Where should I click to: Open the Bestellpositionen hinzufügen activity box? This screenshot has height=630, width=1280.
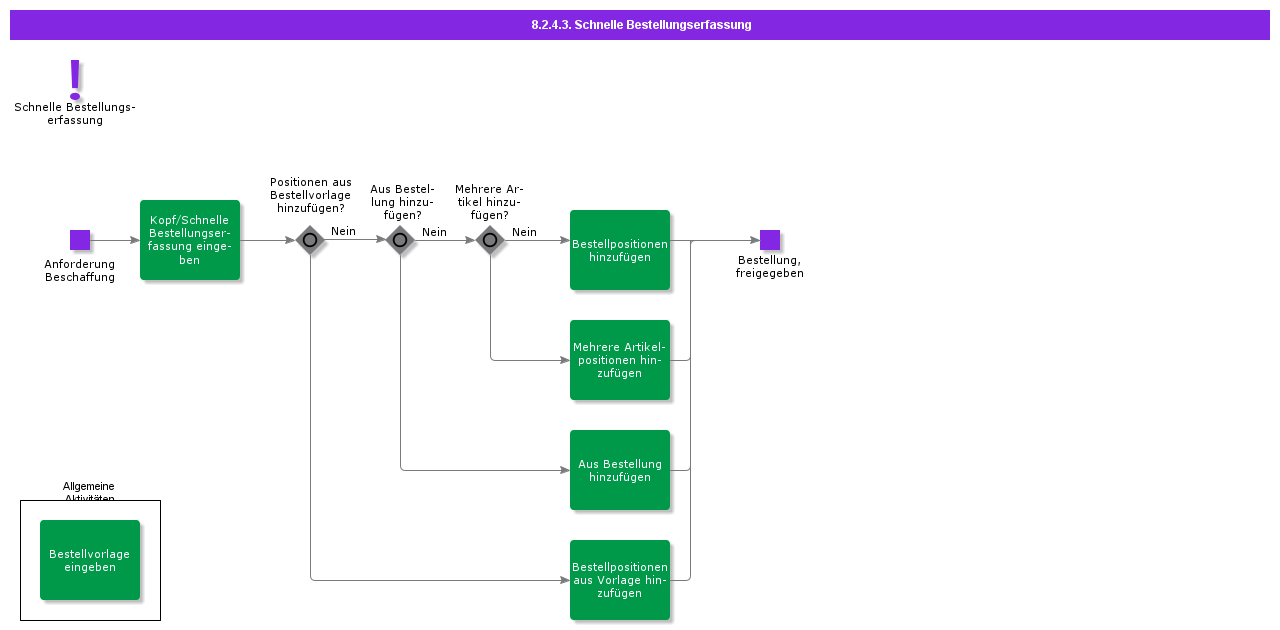coord(620,250)
